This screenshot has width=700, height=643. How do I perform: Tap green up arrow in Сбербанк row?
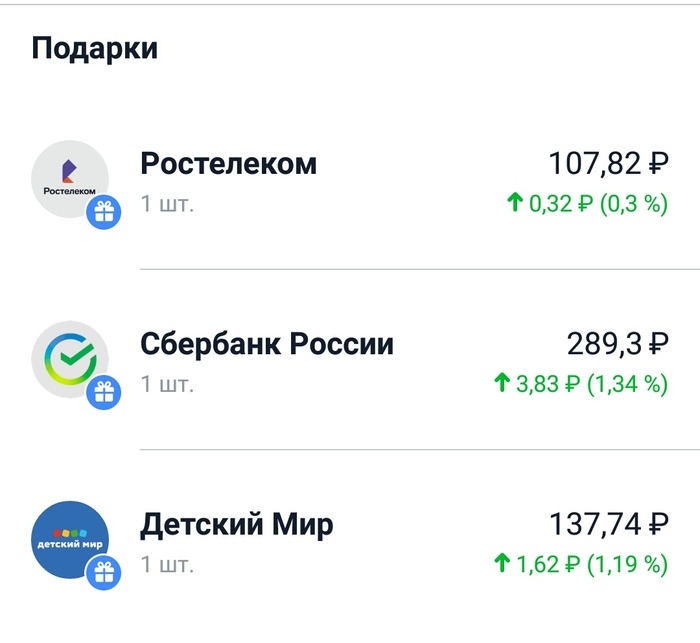pyautogui.click(x=502, y=383)
